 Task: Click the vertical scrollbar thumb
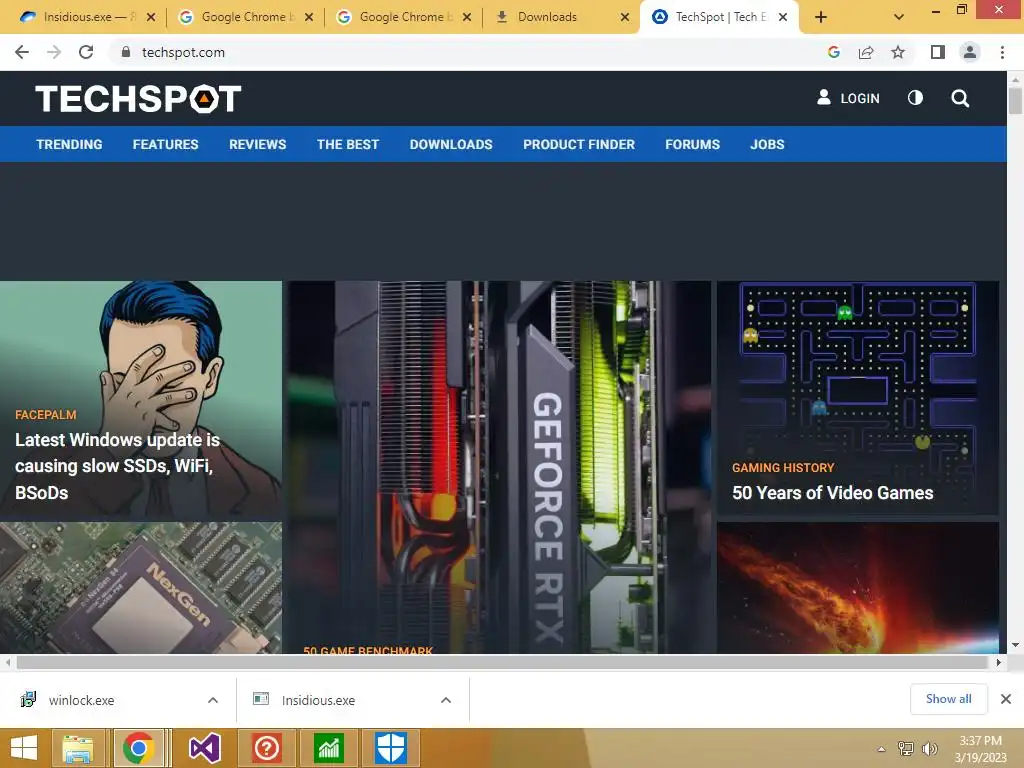1015,101
